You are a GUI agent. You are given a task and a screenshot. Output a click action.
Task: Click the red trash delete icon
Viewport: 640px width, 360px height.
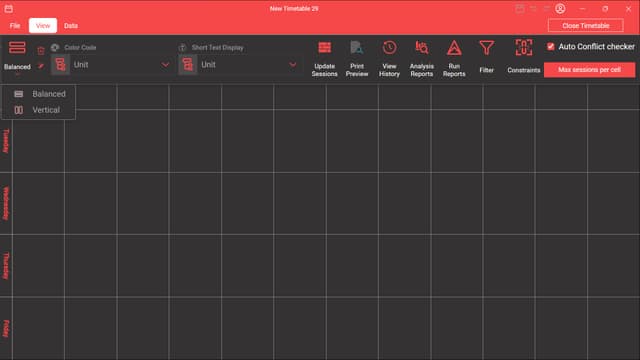tap(40, 51)
